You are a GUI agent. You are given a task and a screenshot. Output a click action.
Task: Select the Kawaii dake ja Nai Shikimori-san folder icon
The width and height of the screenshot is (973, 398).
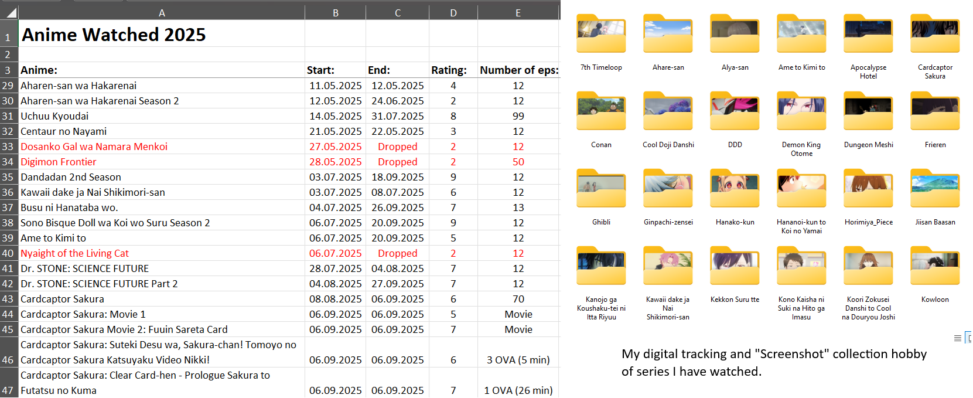click(668, 266)
